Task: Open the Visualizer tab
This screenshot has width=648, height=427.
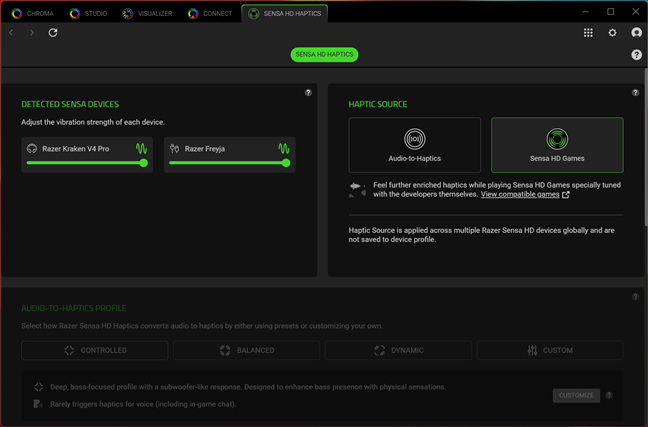Action: (x=148, y=14)
